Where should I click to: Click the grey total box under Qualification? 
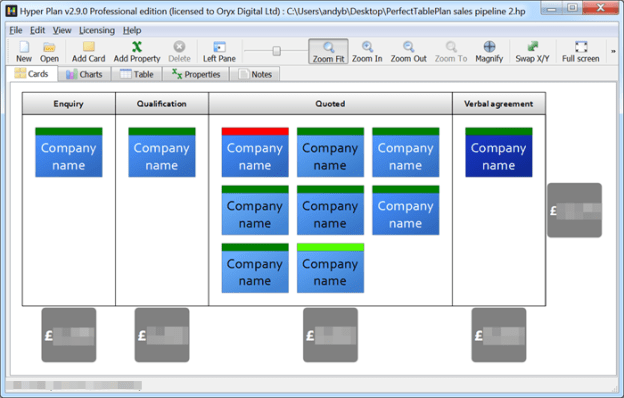point(162,335)
